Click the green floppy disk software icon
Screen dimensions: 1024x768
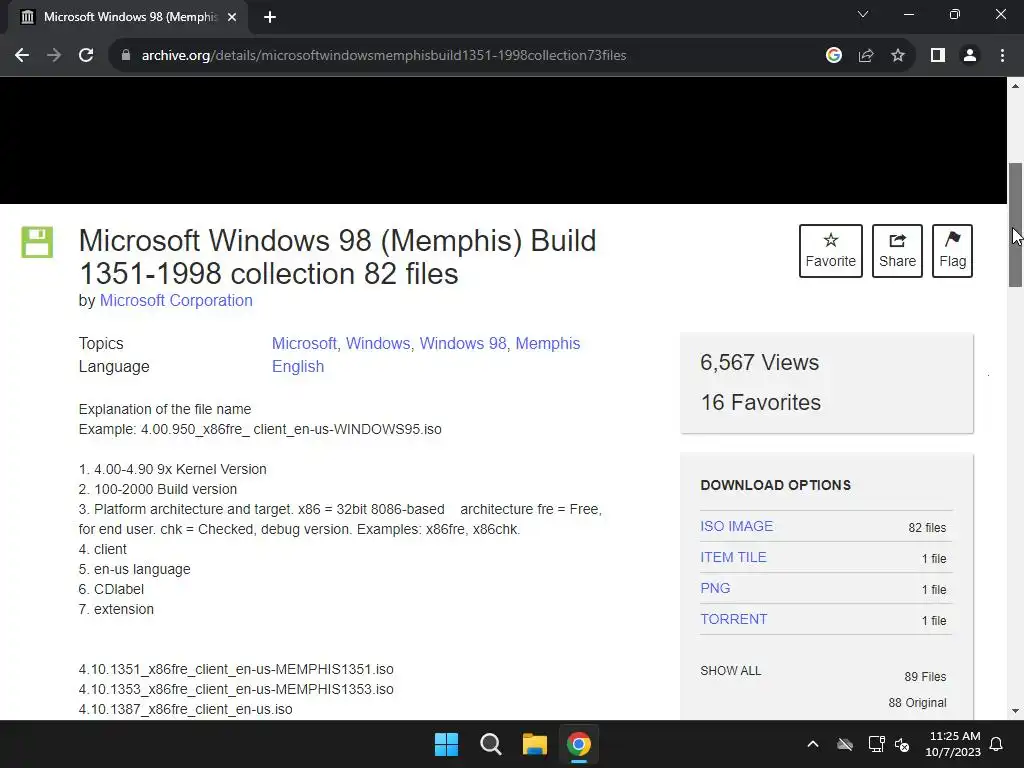[x=37, y=242]
